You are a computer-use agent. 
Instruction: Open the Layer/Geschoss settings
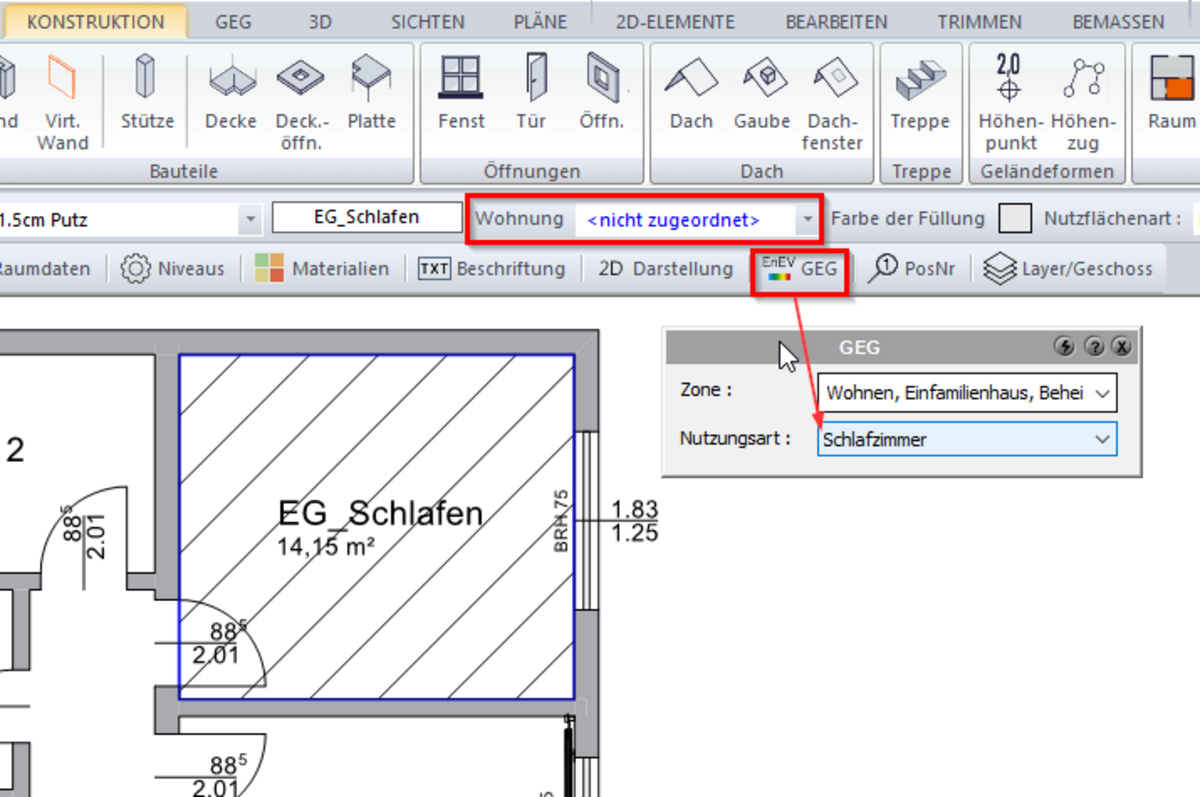[x=1067, y=269]
